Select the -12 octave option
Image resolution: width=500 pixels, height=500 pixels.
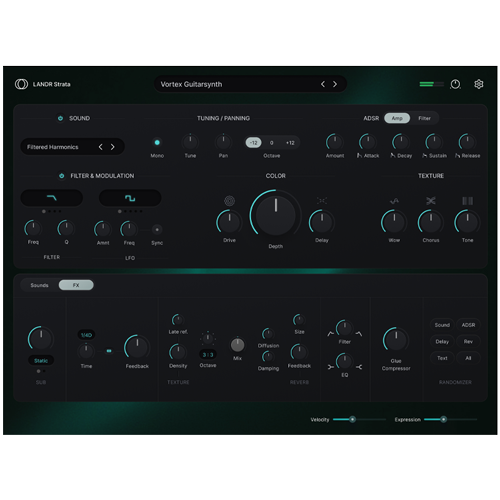[x=254, y=143]
